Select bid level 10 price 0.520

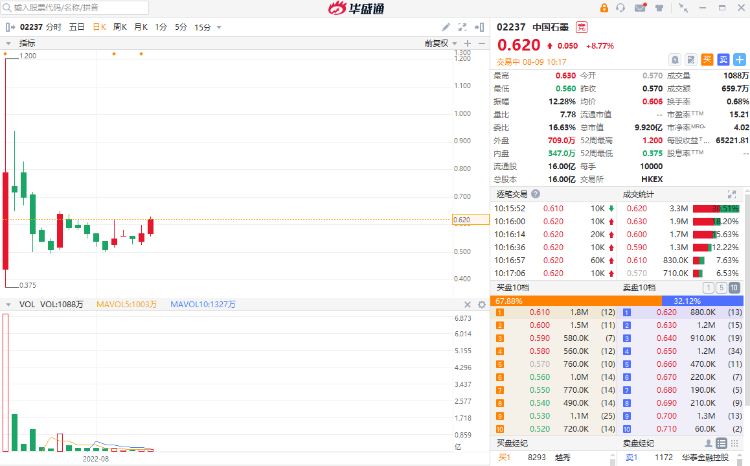point(540,429)
